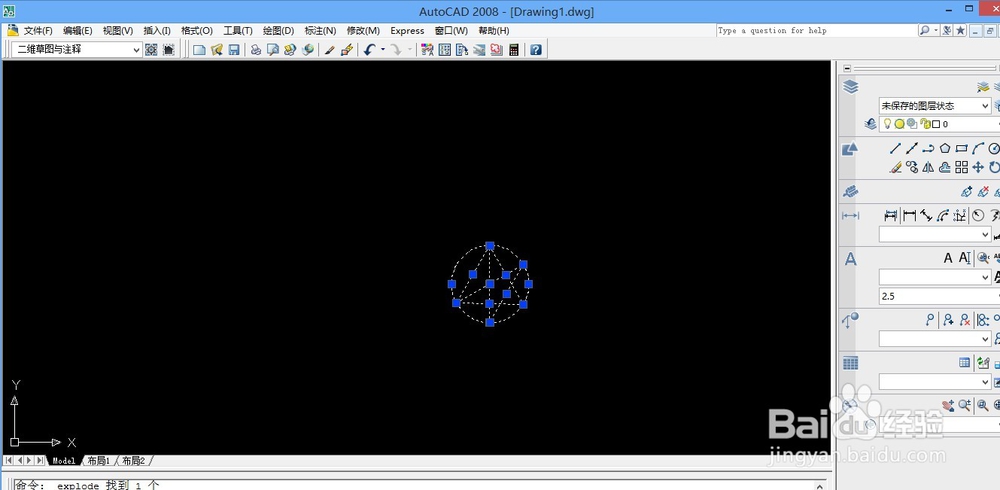The width and height of the screenshot is (1000, 490).
Task: Open the 绘图(D) menu
Action: (279, 31)
